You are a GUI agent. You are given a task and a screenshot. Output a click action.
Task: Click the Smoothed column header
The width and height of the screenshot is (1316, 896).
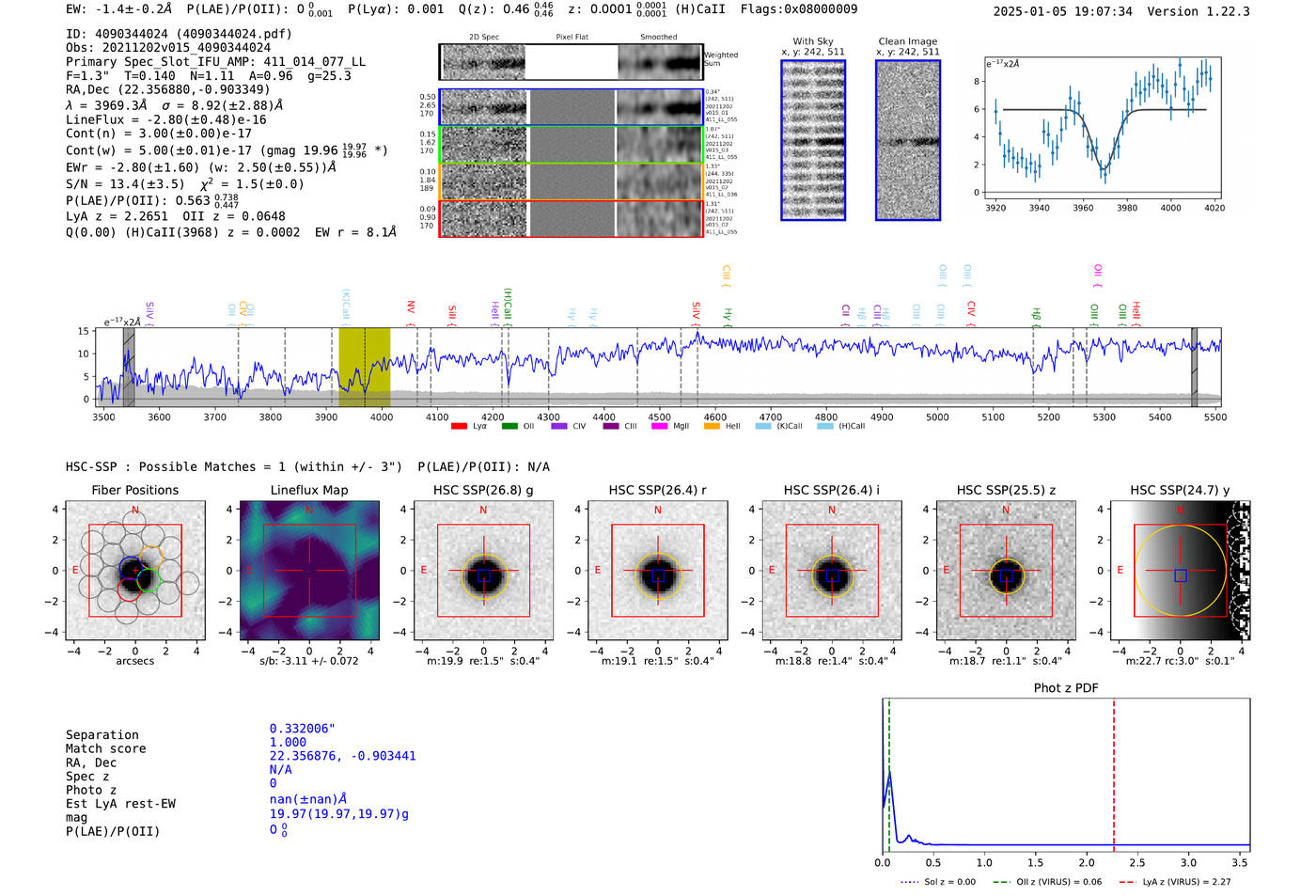[659, 38]
